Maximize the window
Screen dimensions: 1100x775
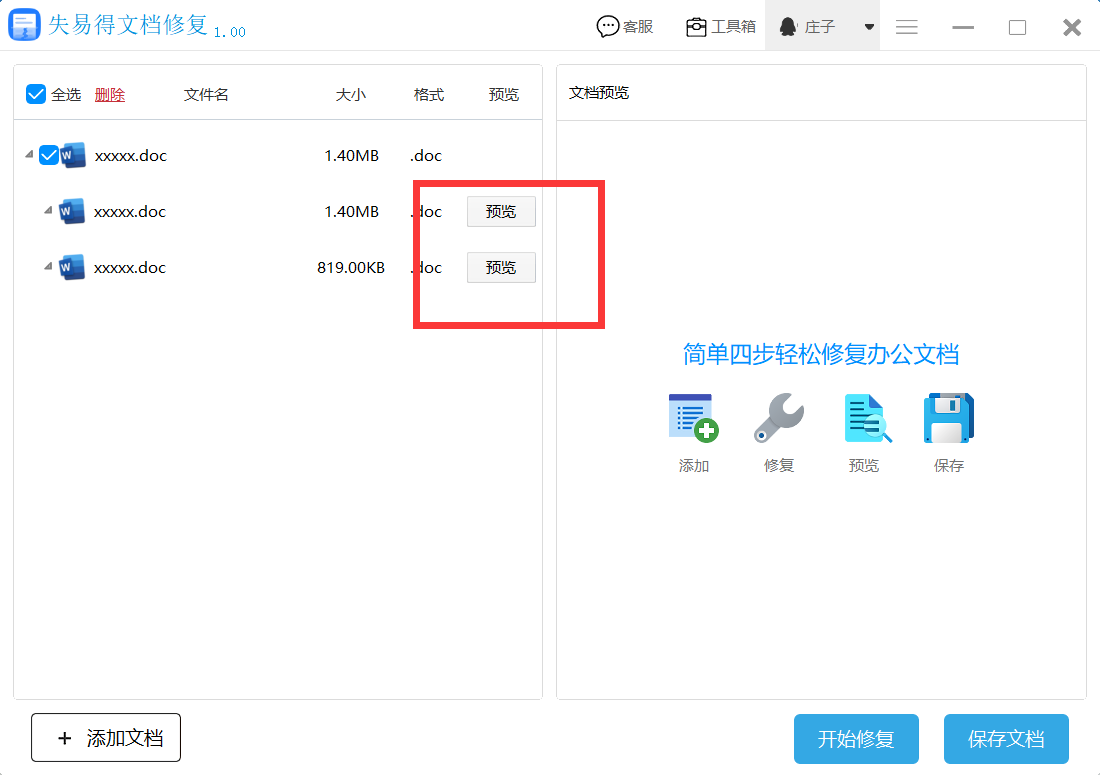[x=1017, y=27]
